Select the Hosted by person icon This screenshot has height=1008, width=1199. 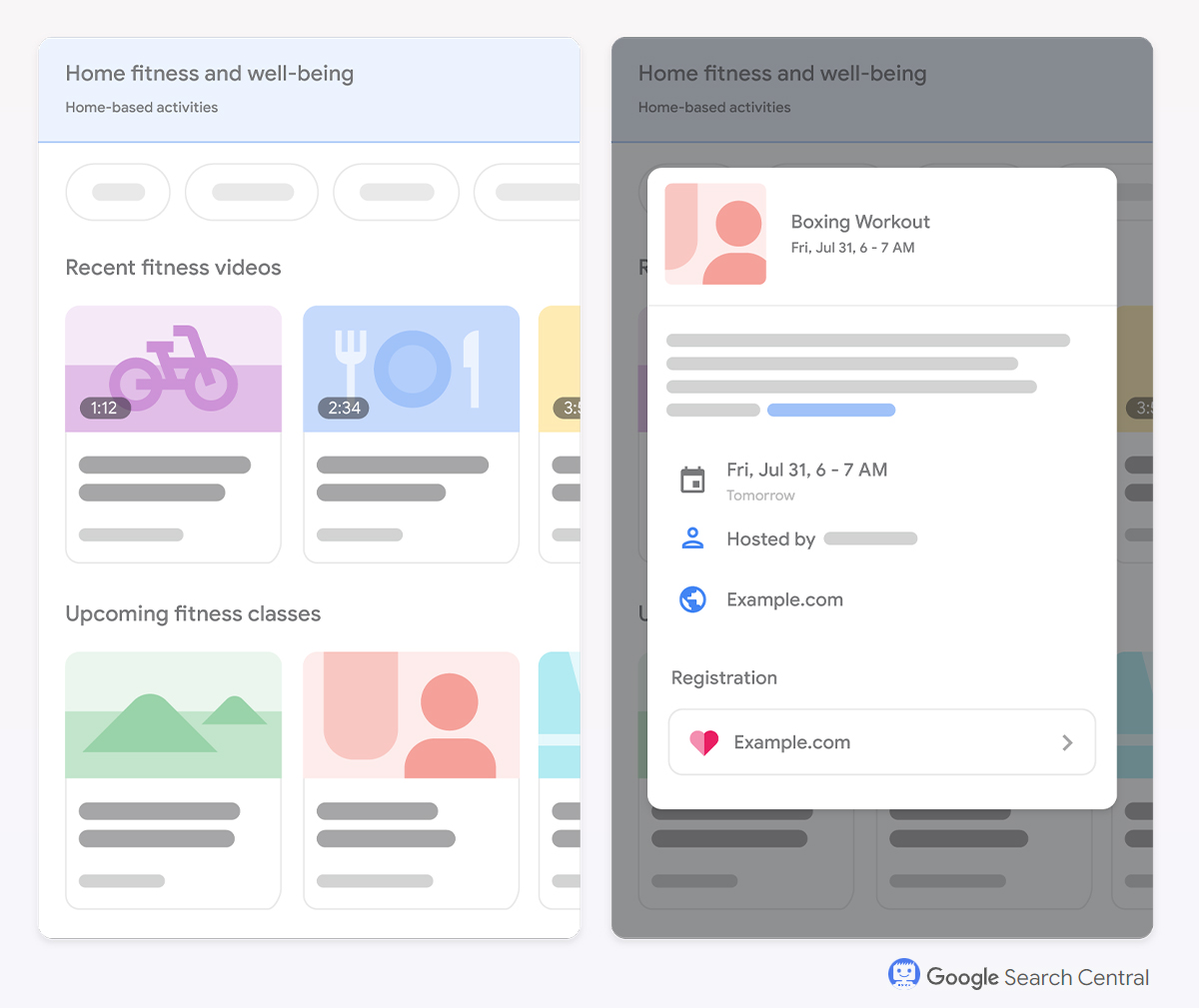[x=692, y=538]
